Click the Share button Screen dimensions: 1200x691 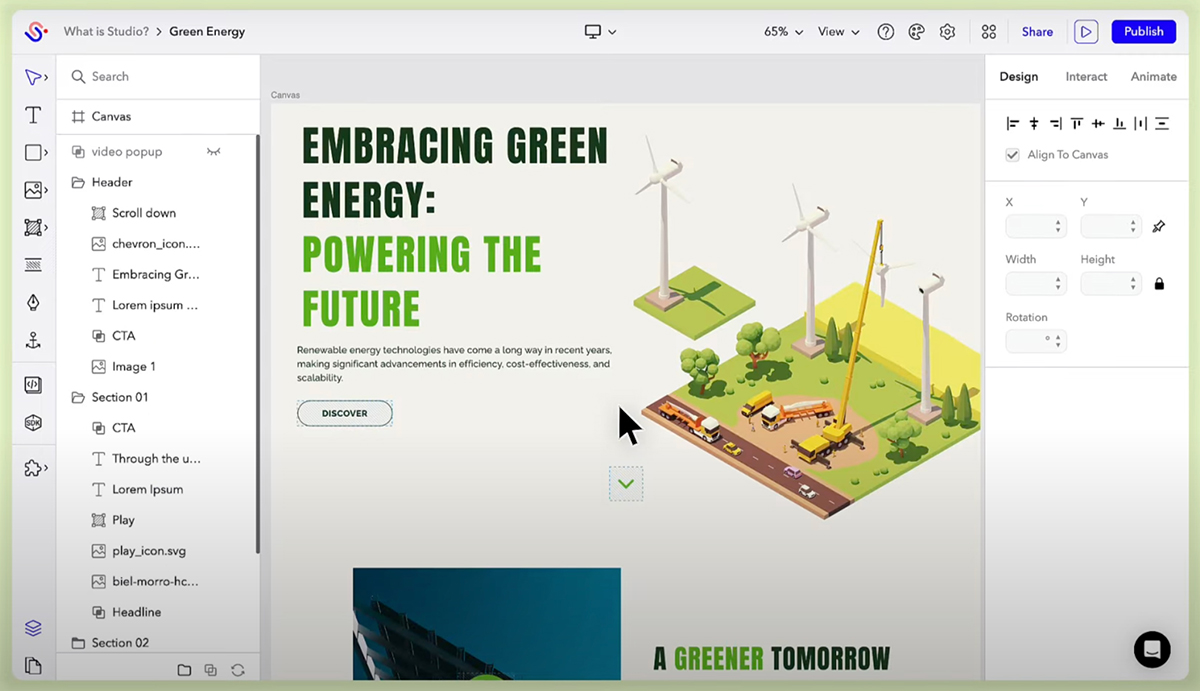pos(1037,32)
